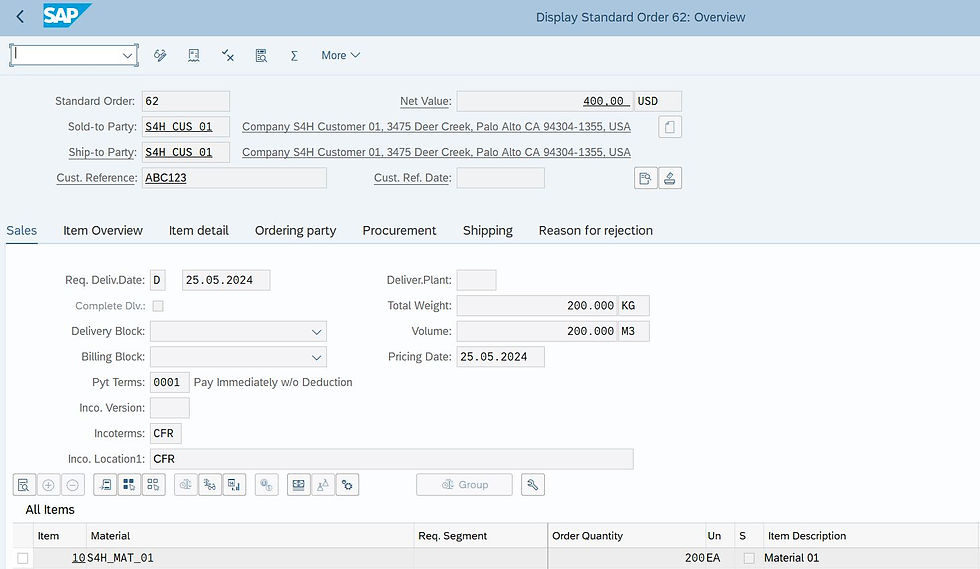
Task: Click the SAP logo
Action: point(67,16)
